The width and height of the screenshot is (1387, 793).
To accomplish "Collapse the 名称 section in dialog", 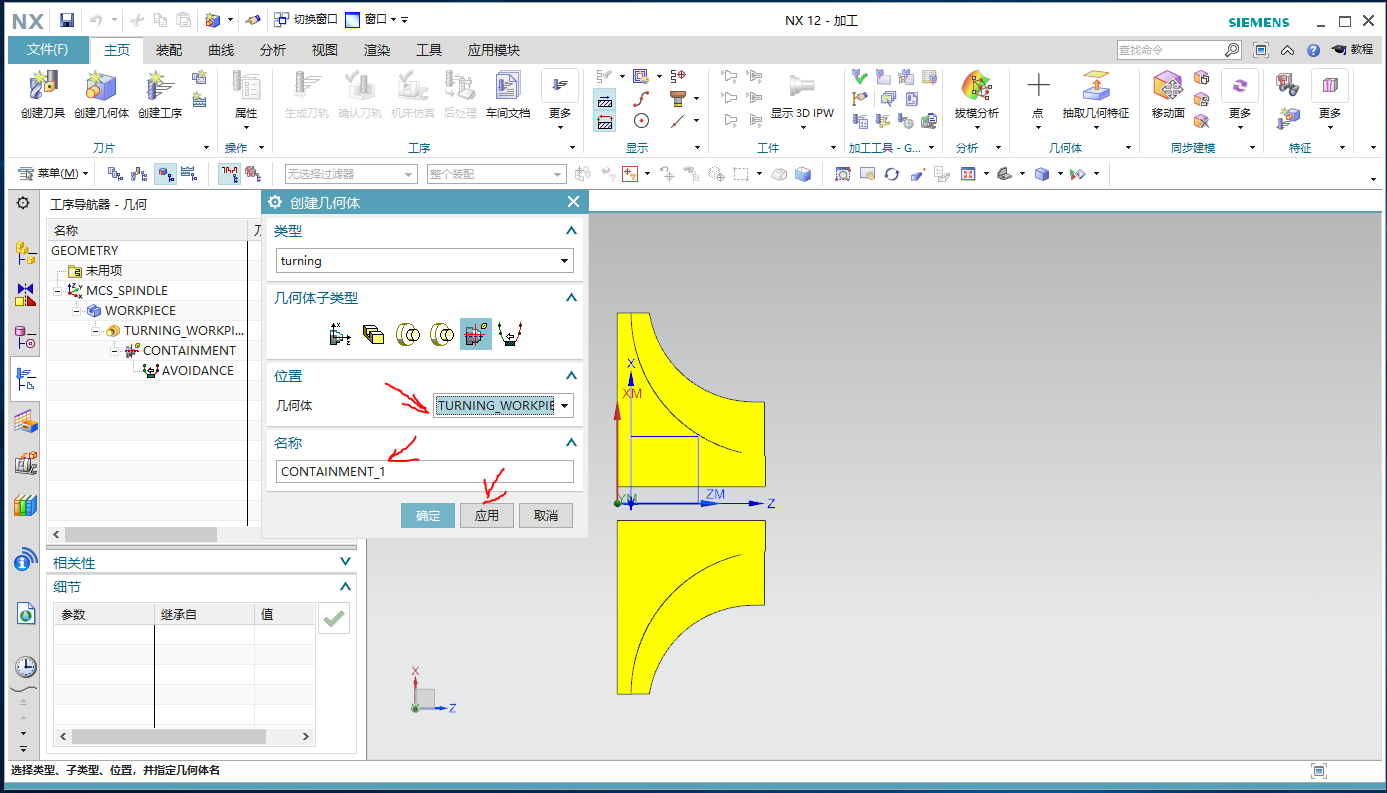I will pyautogui.click(x=571, y=442).
